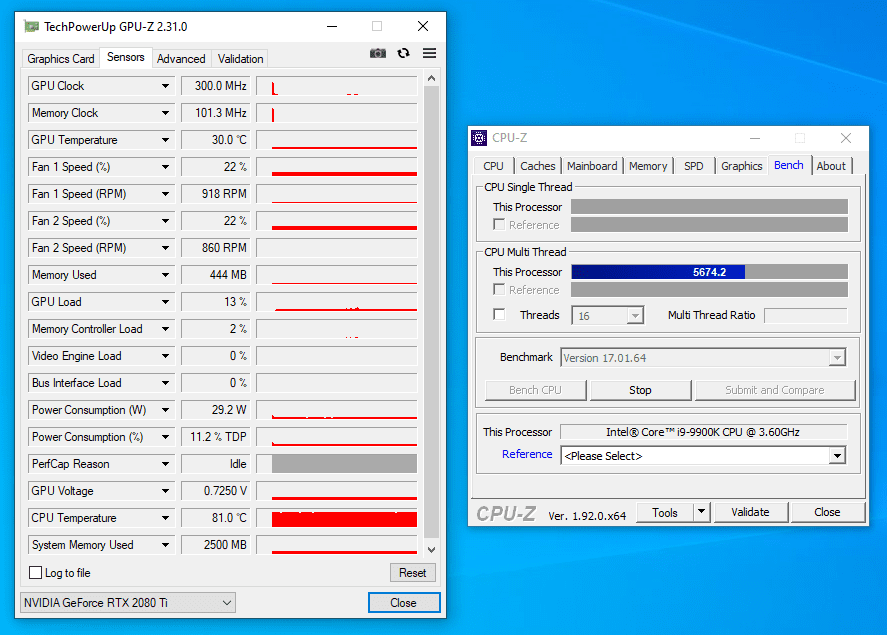Check Reference under CPU Single Thread

(499, 224)
